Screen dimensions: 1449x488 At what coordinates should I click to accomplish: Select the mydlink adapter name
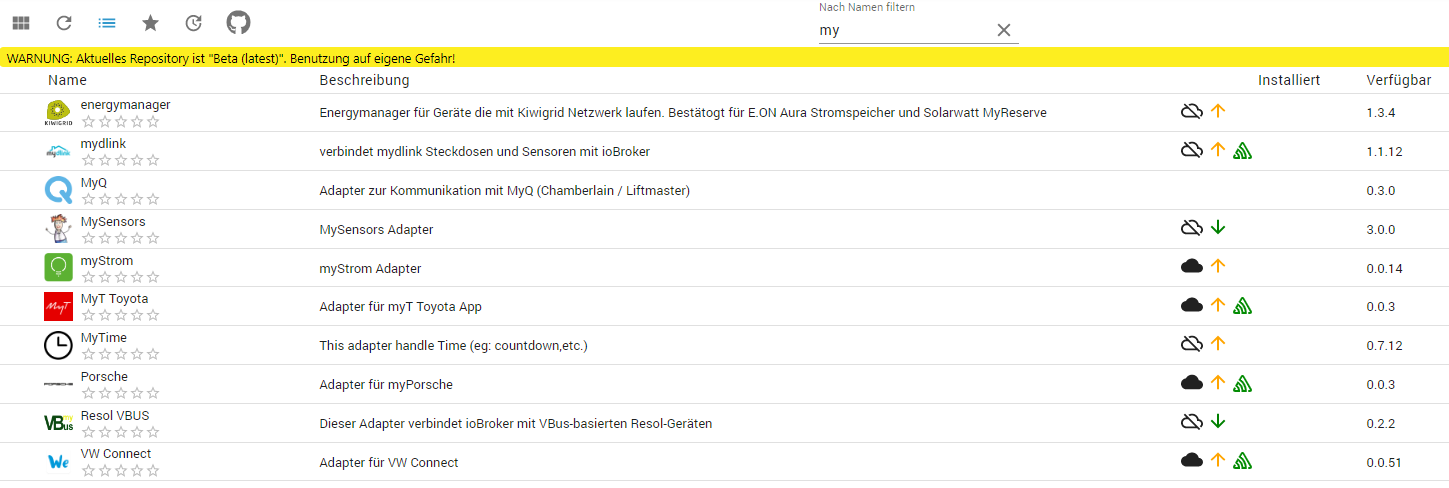[104, 143]
